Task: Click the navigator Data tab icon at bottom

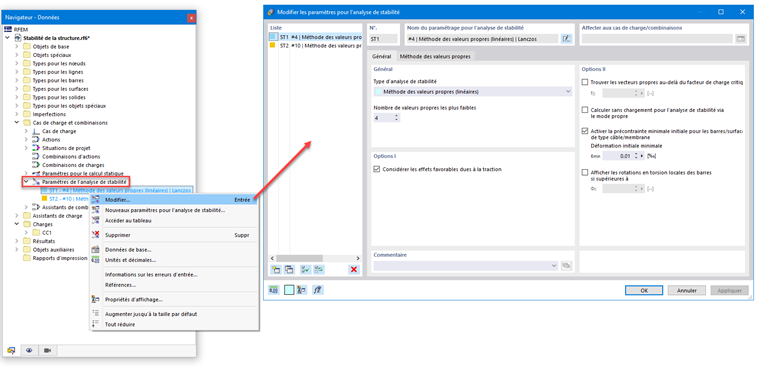Action: pyautogui.click(x=12, y=350)
